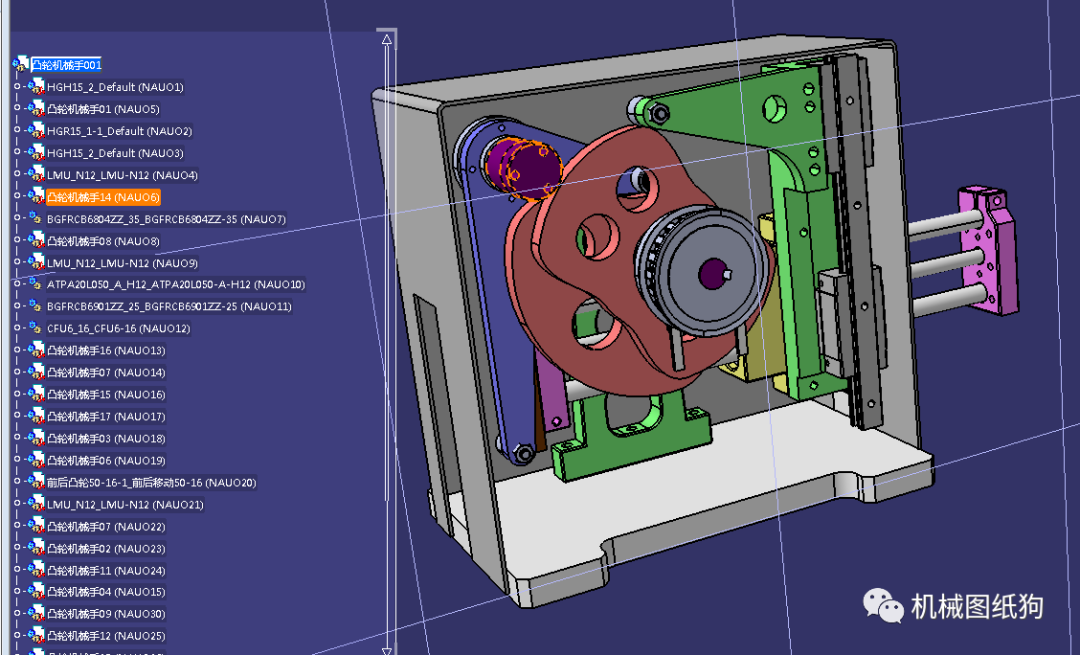Select the red cam plate in the 3D model
The width and height of the screenshot is (1080, 655).
(560, 320)
